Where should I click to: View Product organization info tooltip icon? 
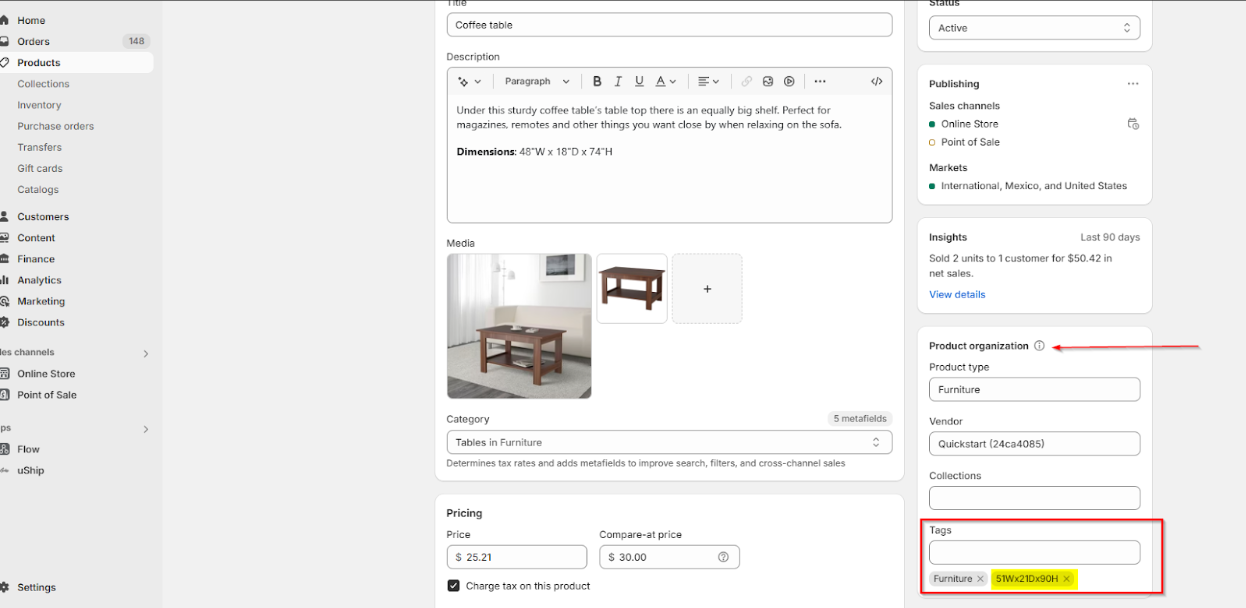point(1039,345)
